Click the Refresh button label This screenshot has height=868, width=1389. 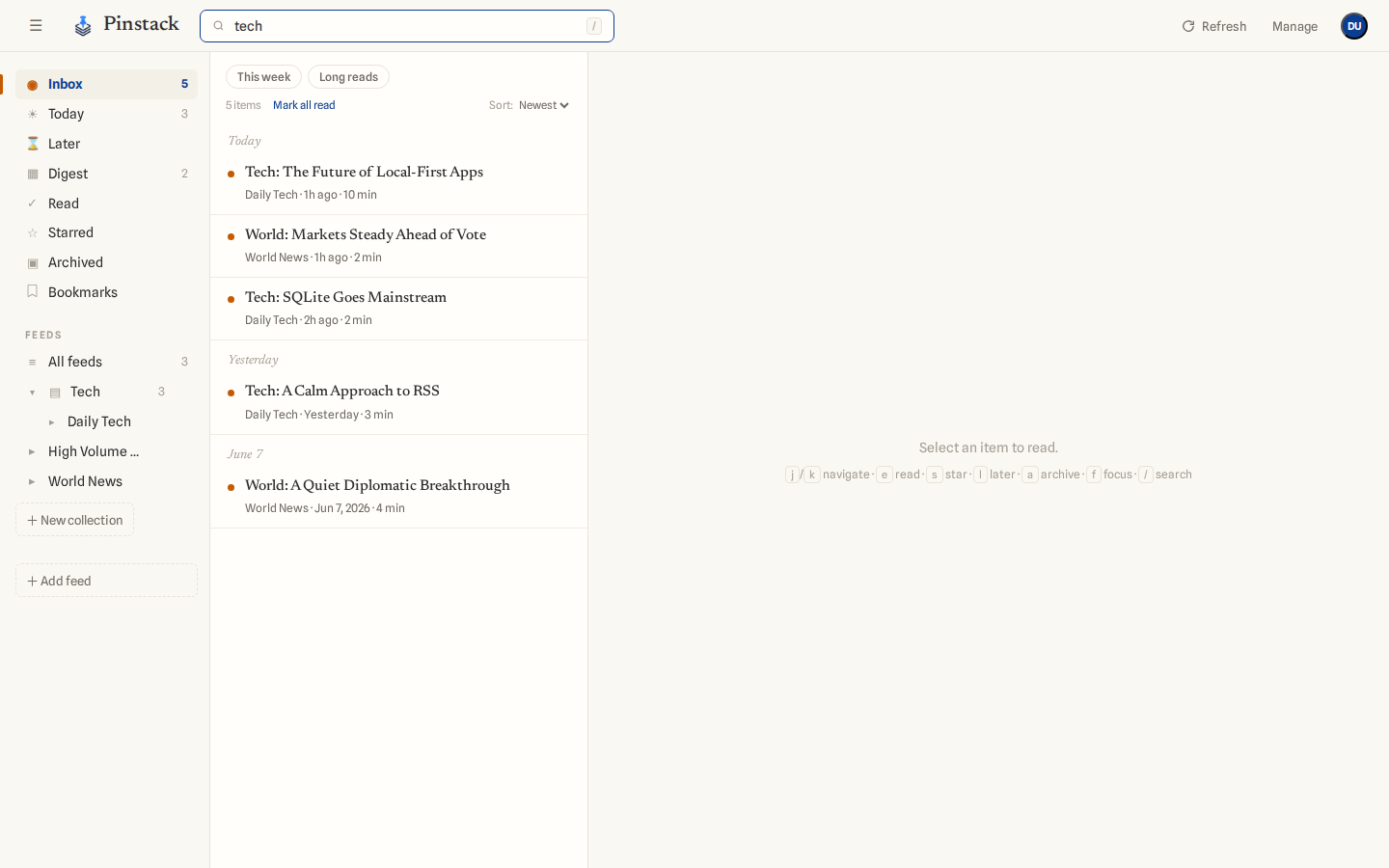1224,26
